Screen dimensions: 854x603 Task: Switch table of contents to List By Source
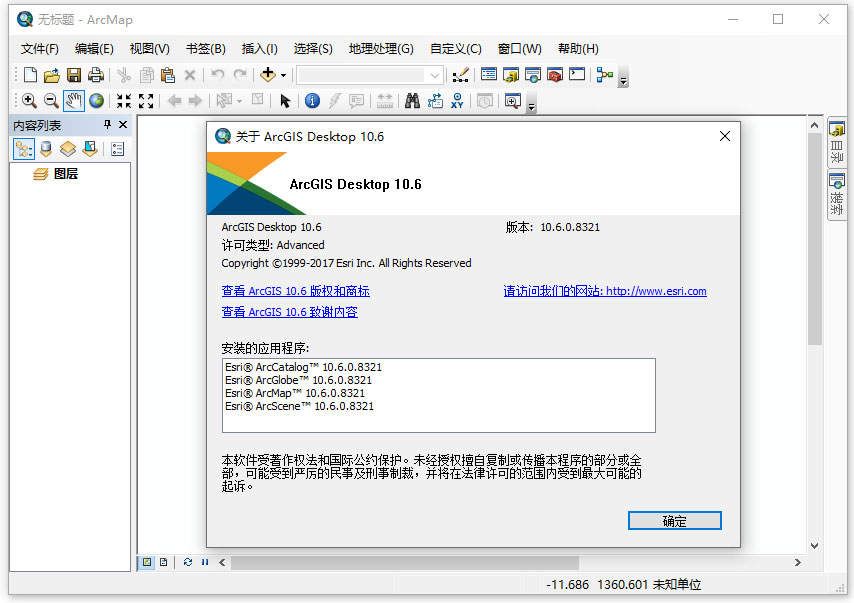coord(47,148)
